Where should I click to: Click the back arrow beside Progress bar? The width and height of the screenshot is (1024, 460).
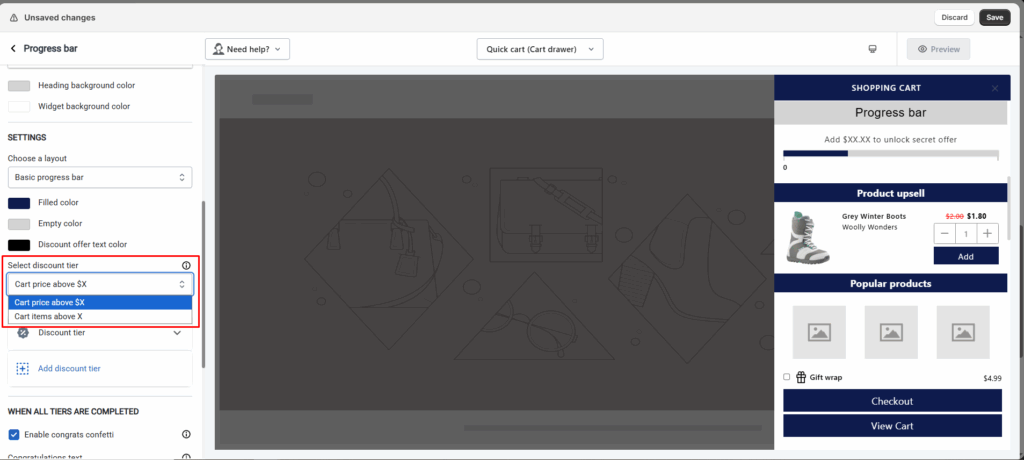13,48
